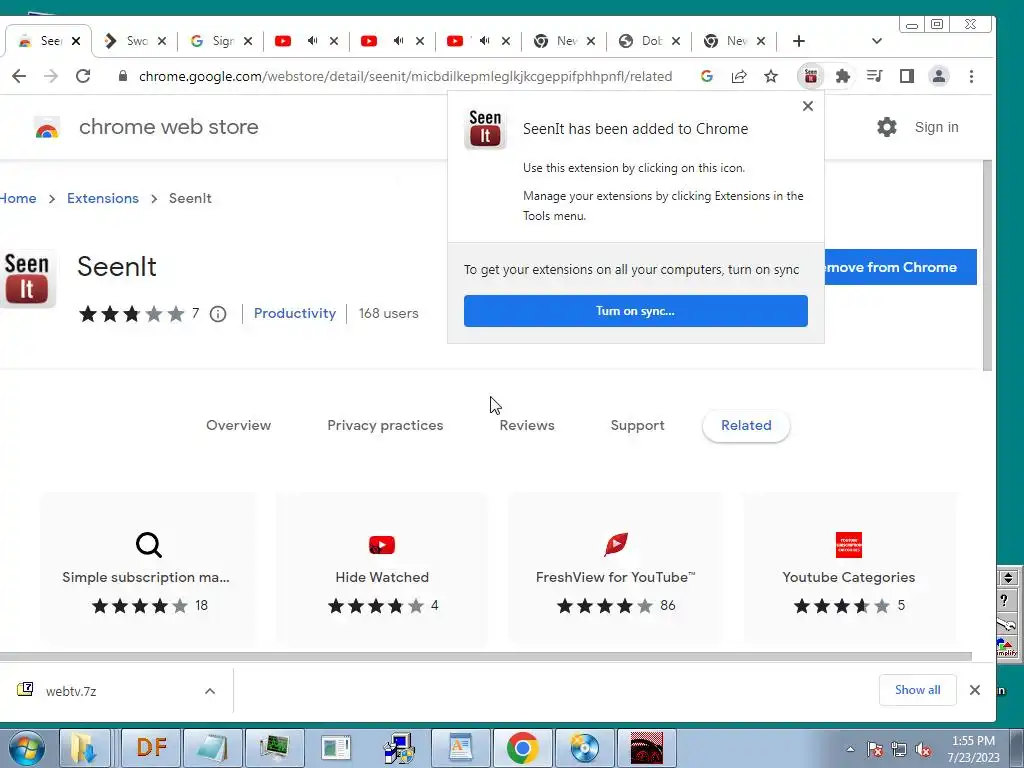Open the profile avatar menu

938,76
